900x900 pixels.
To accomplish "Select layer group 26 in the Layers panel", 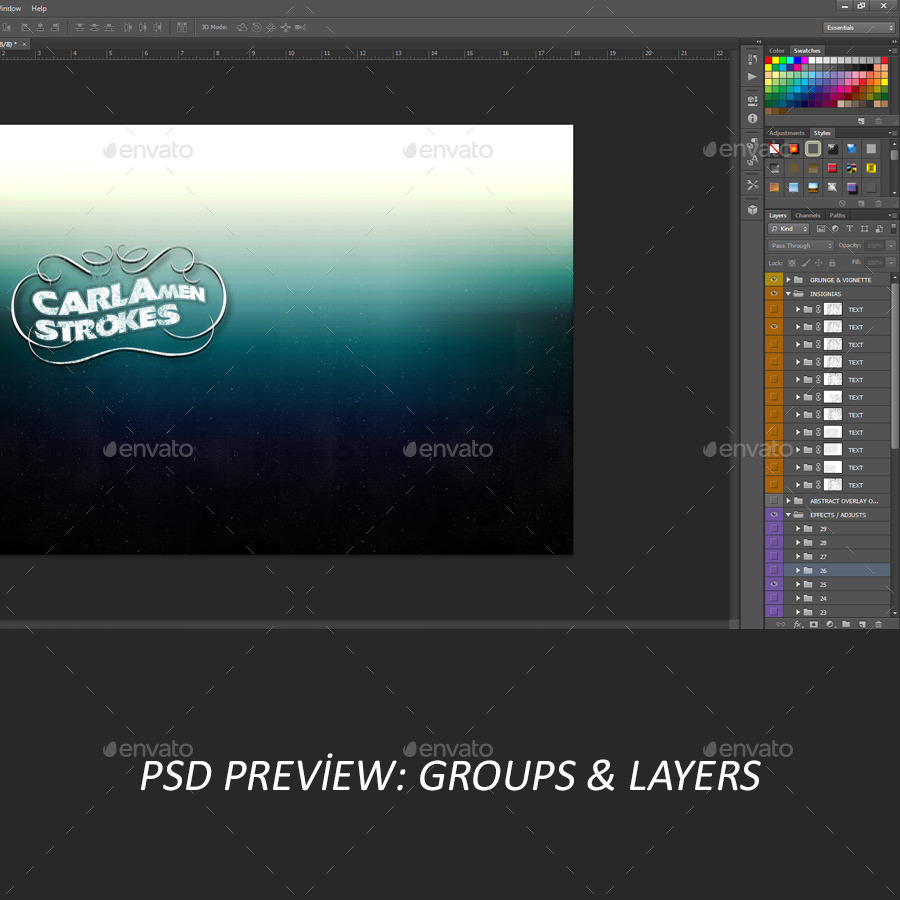I will pyautogui.click(x=825, y=570).
